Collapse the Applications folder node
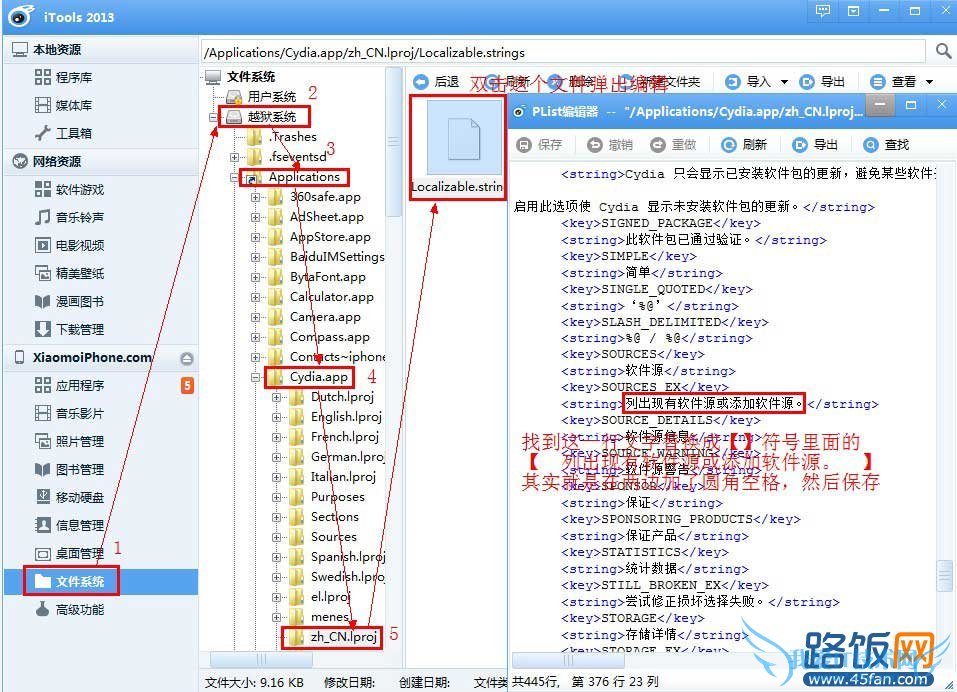This screenshot has height=692, width=957. pyautogui.click(x=234, y=178)
